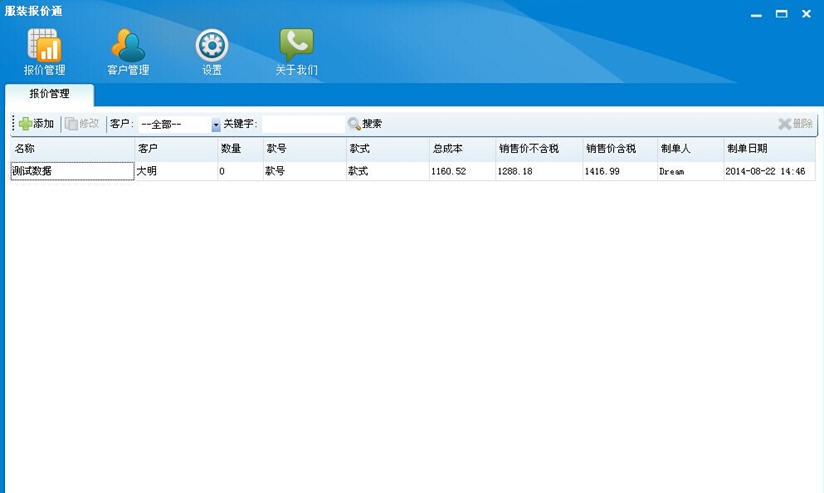This screenshot has width=824, height=493.
Task: Open 关于我们 phone icon
Action: [x=296, y=52]
